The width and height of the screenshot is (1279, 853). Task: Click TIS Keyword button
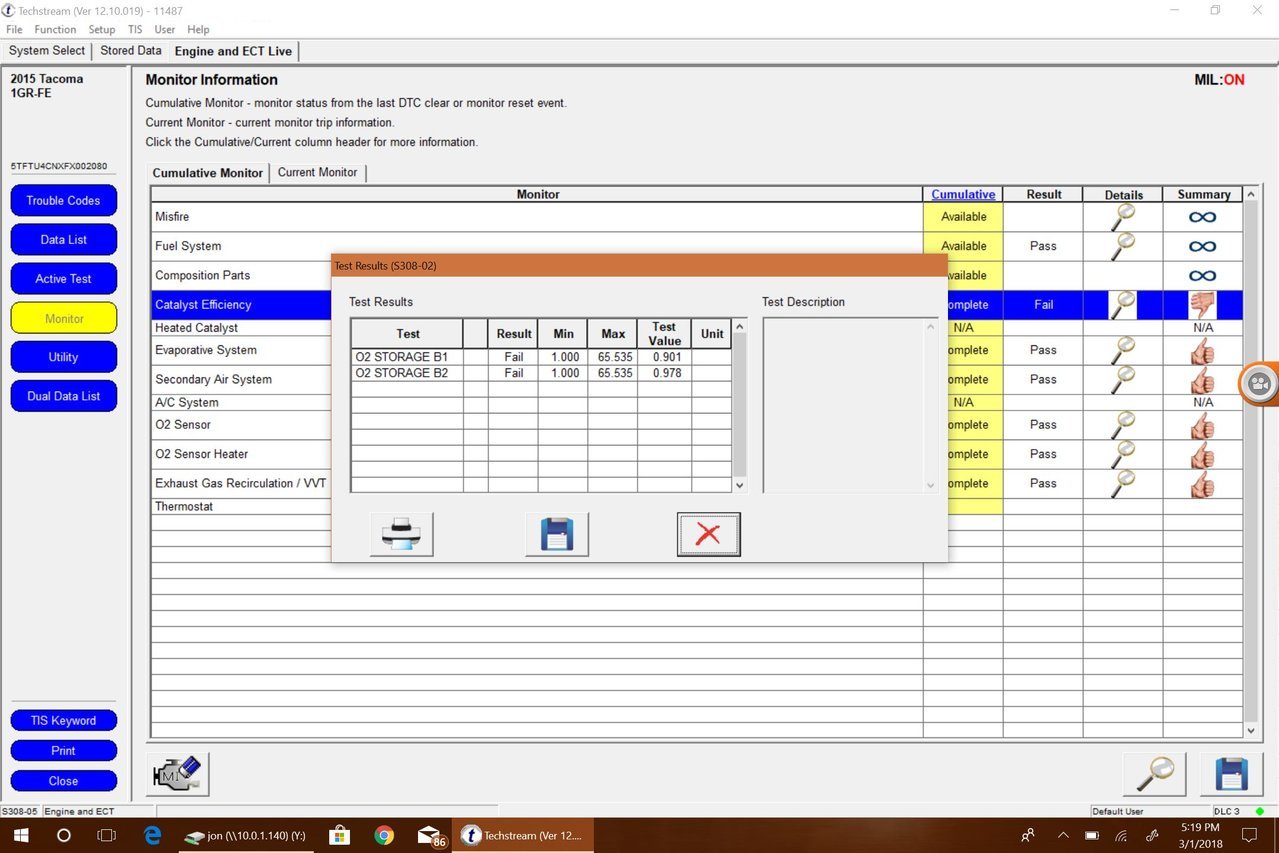coord(63,721)
